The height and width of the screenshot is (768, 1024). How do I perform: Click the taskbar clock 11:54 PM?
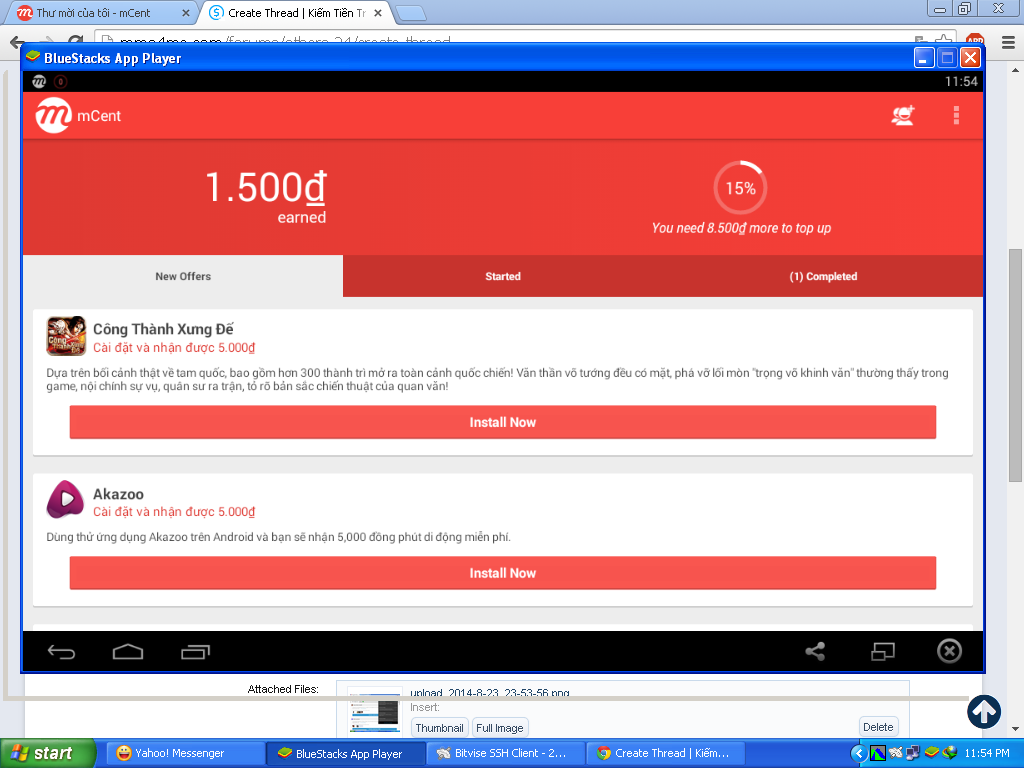pos(987,754)
